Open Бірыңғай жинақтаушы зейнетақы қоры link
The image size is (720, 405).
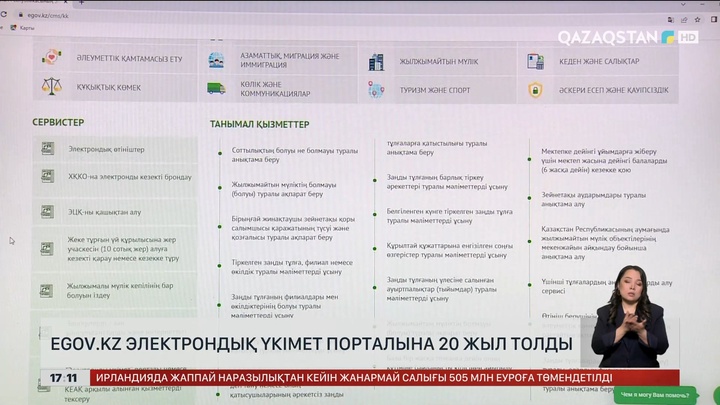click(x=293, y=228)
